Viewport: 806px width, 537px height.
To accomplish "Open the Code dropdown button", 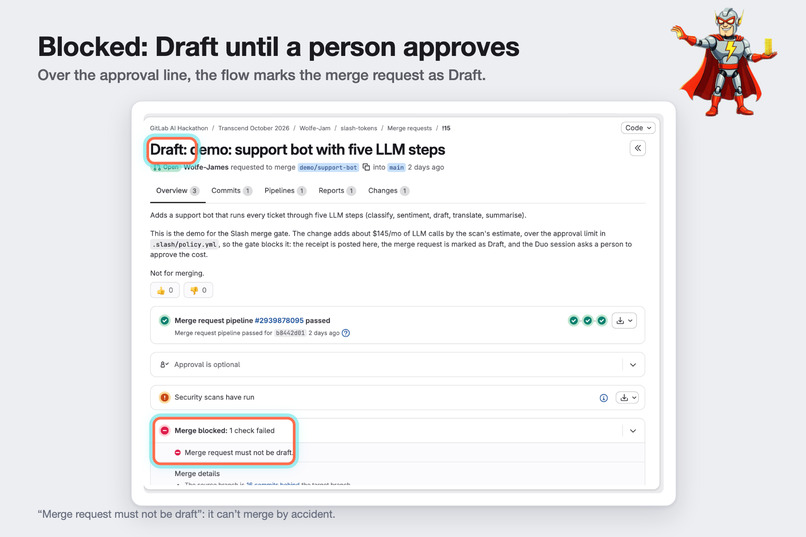I will (638, 128).
